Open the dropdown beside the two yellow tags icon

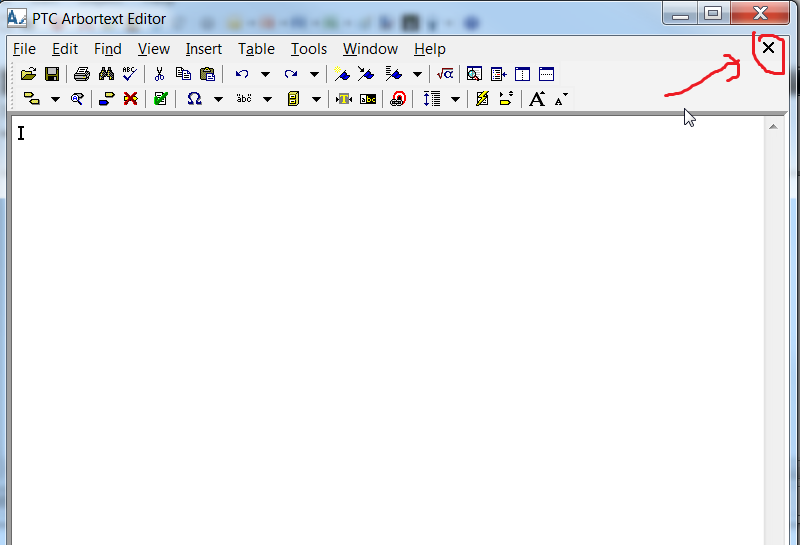click(55, 99)
